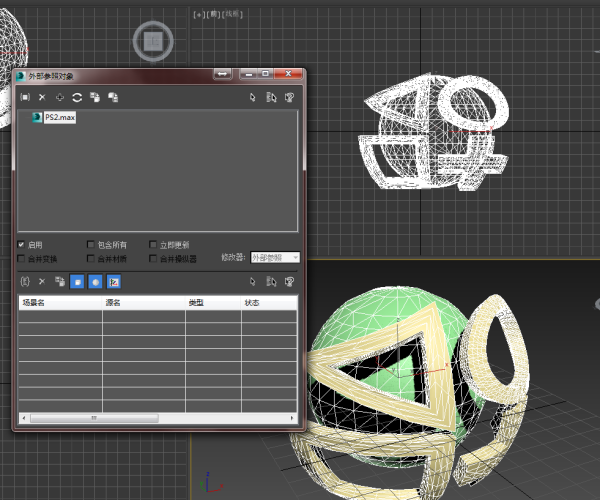Sort by the 场景名 column header
600x500 pixels.
[60, 303]
